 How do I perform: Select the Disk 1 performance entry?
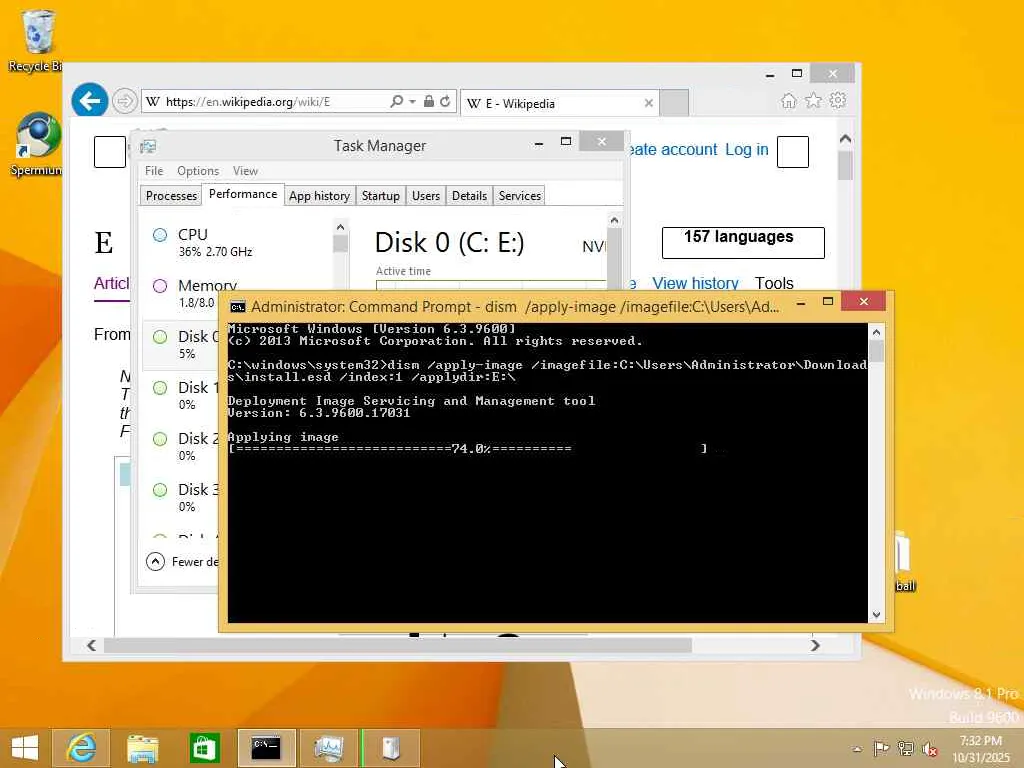(180, 395)
